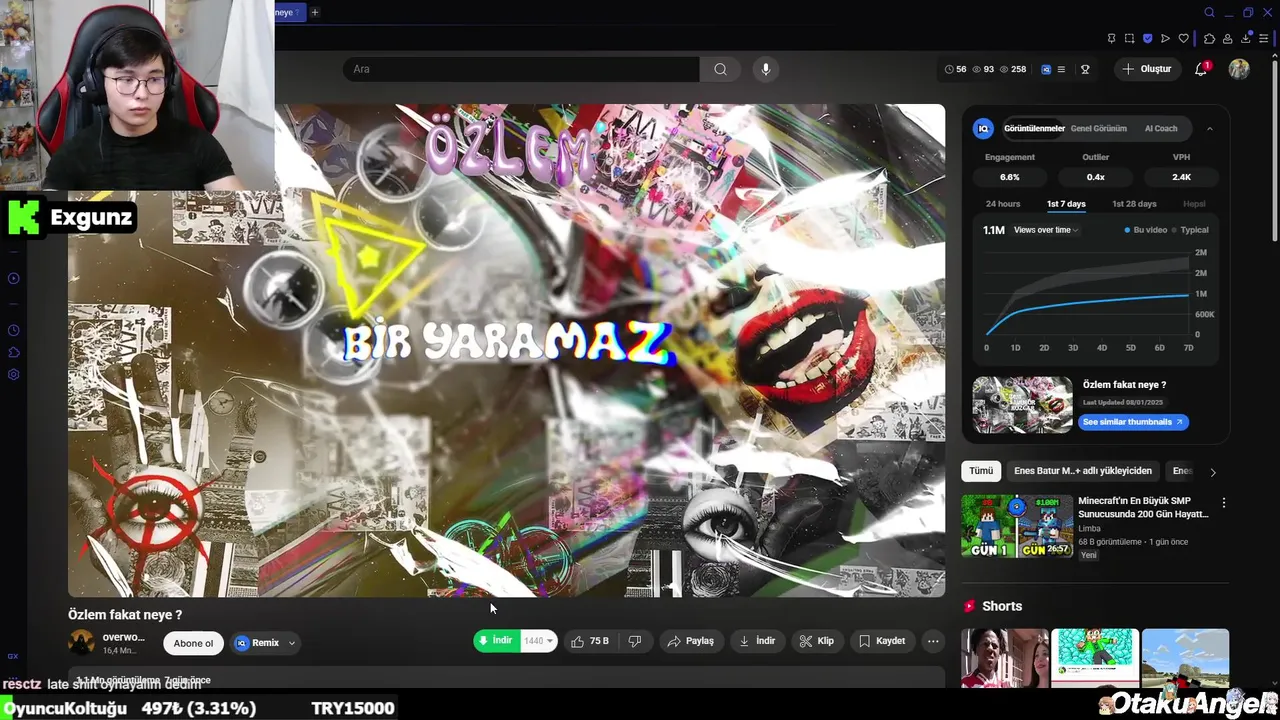Click the search magnifier icon beside the Ara field
1280x720 pixels.
pyautogui.click(x=720, y=69)
